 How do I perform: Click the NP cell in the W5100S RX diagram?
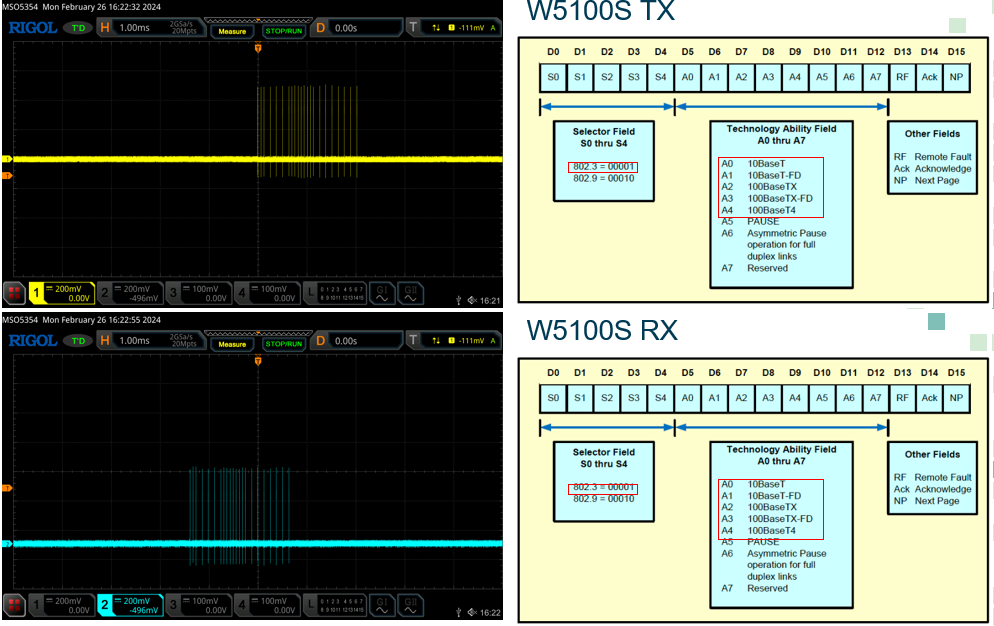click(x=957, y=398)
